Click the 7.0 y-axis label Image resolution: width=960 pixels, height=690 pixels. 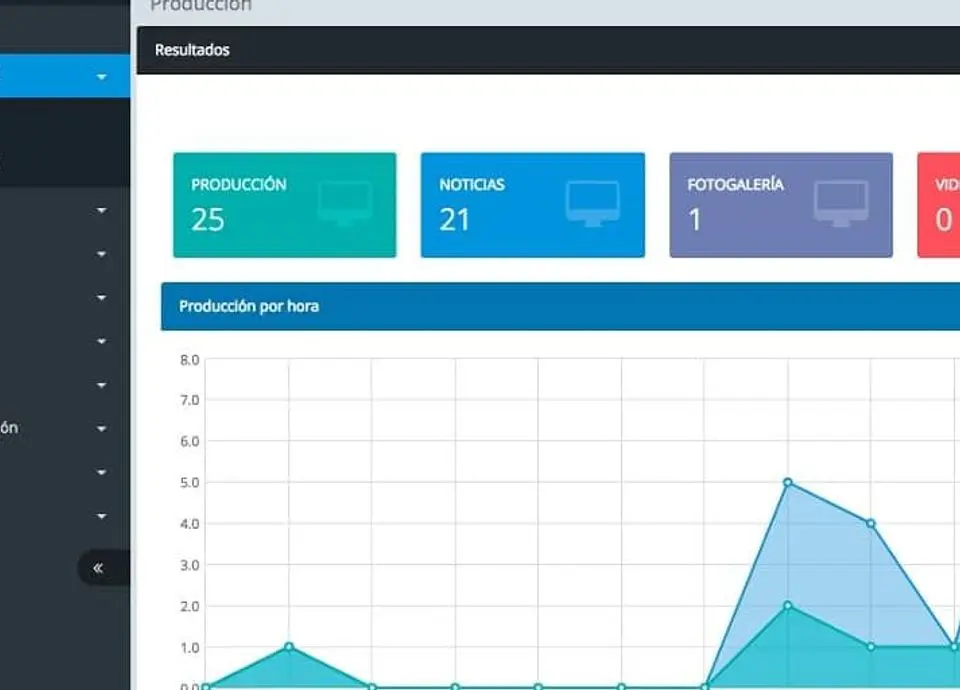coord(189,400)
